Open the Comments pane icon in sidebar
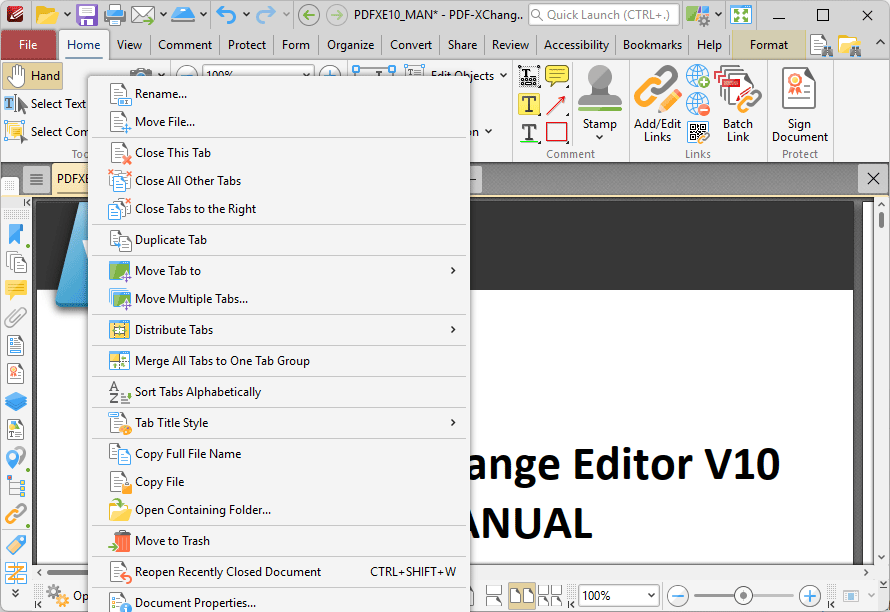890x612 pixels. [16, 290]
